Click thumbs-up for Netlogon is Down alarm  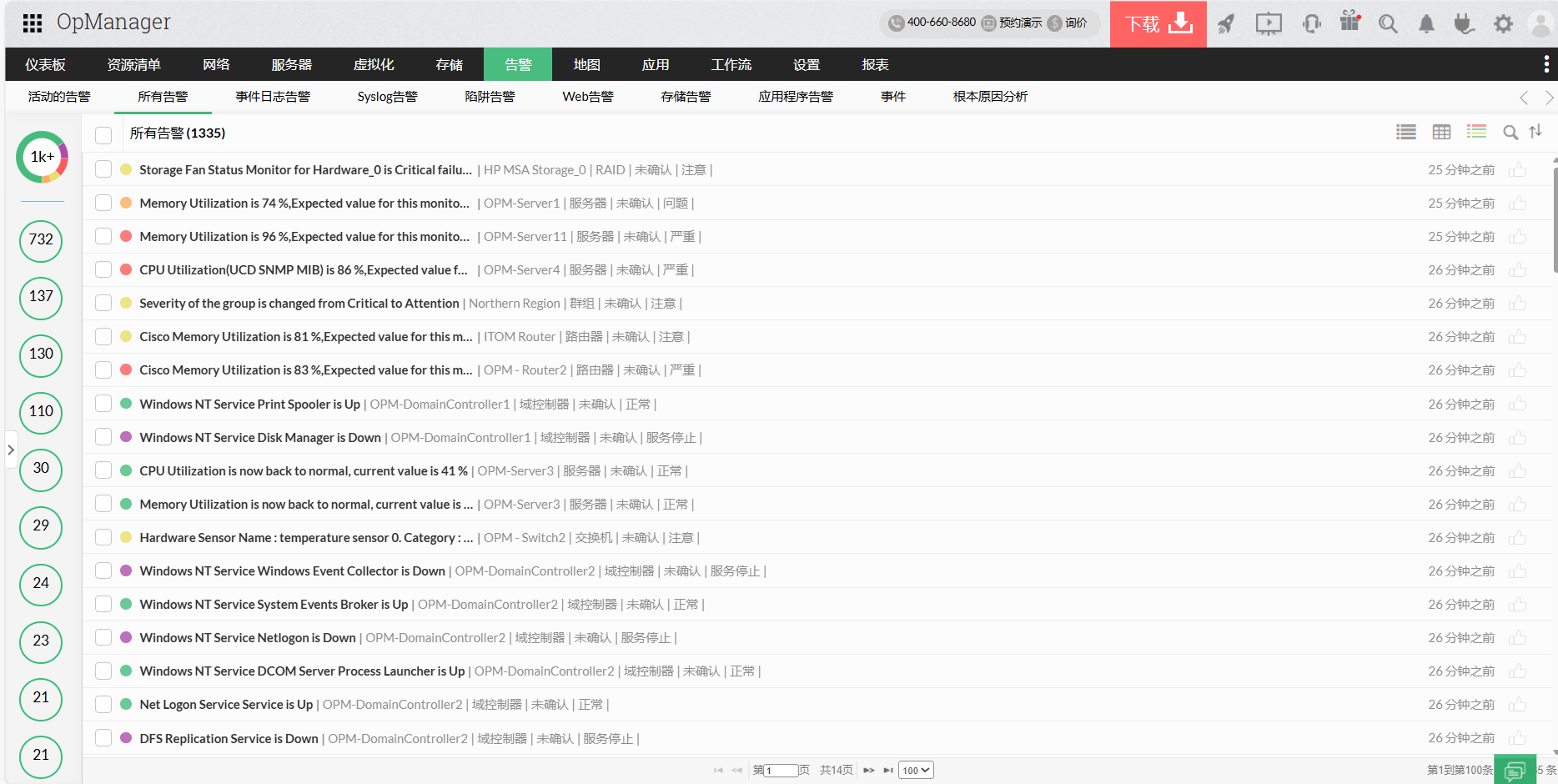(x=1517, y=638)
